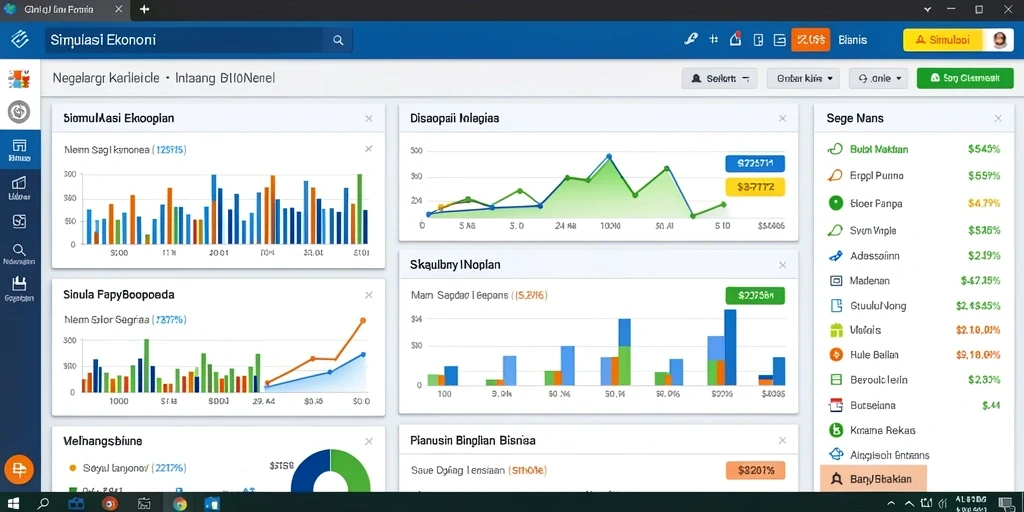This screenshot has height=512, width=1024.
Task: Open the circular gray icon in the left sidebar
Action: coord(19,112)
